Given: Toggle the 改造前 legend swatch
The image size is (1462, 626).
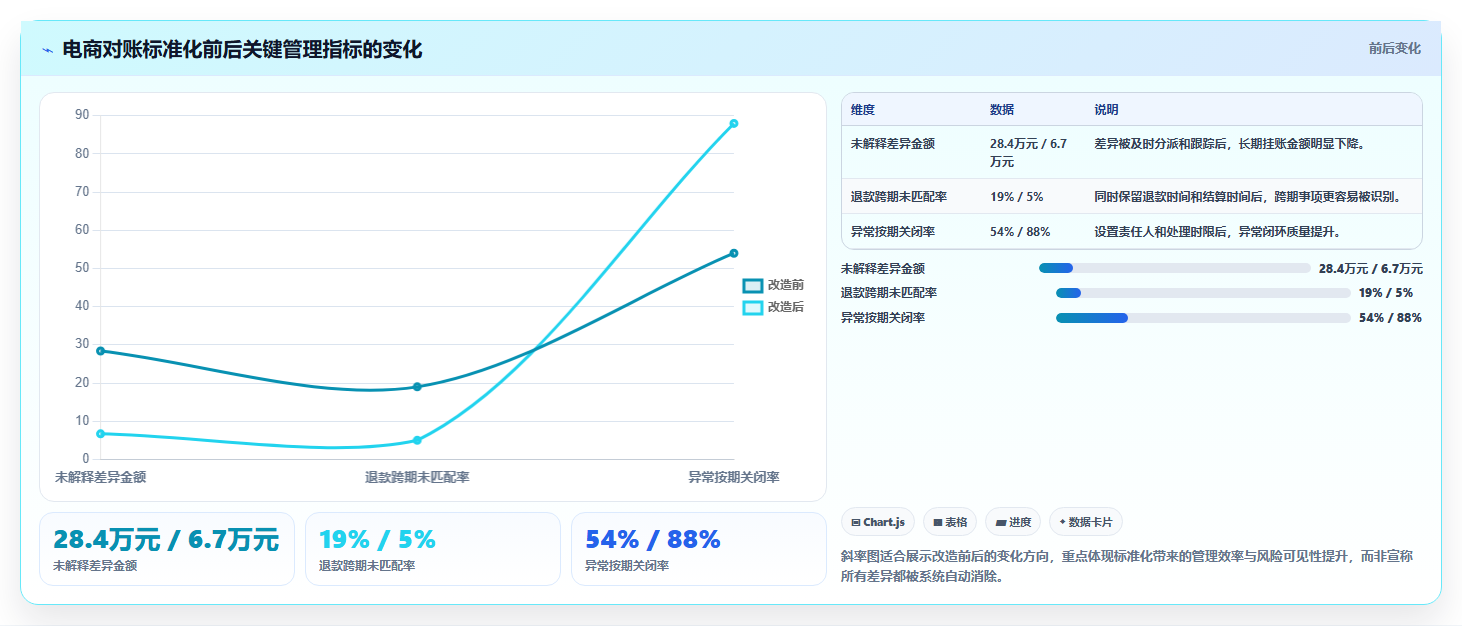Looking at the screenshot, I should coord(752,285).
